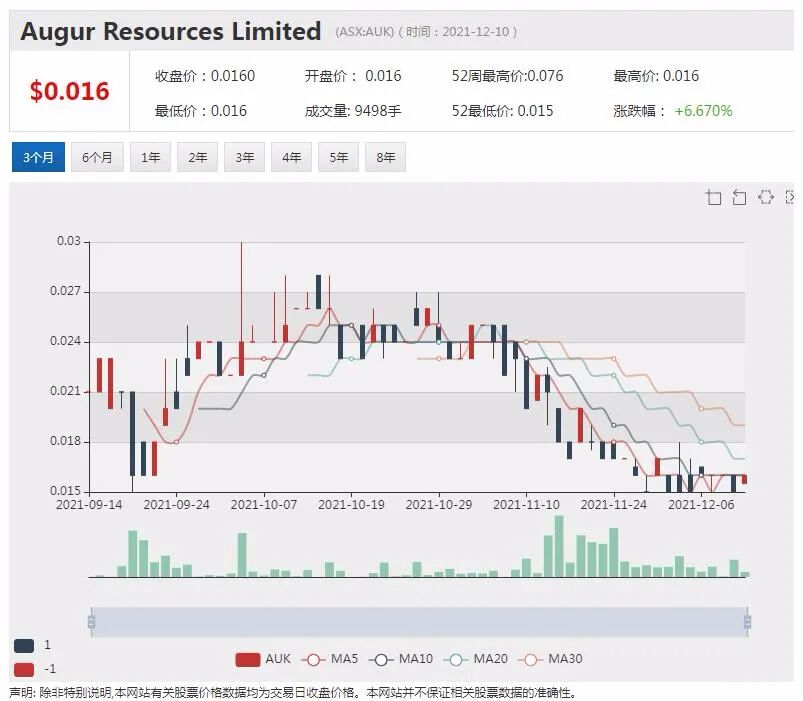The height and width of the screenshot is (701, 803).
Task: Click the $0.016 current price
Action: point(70,91)
